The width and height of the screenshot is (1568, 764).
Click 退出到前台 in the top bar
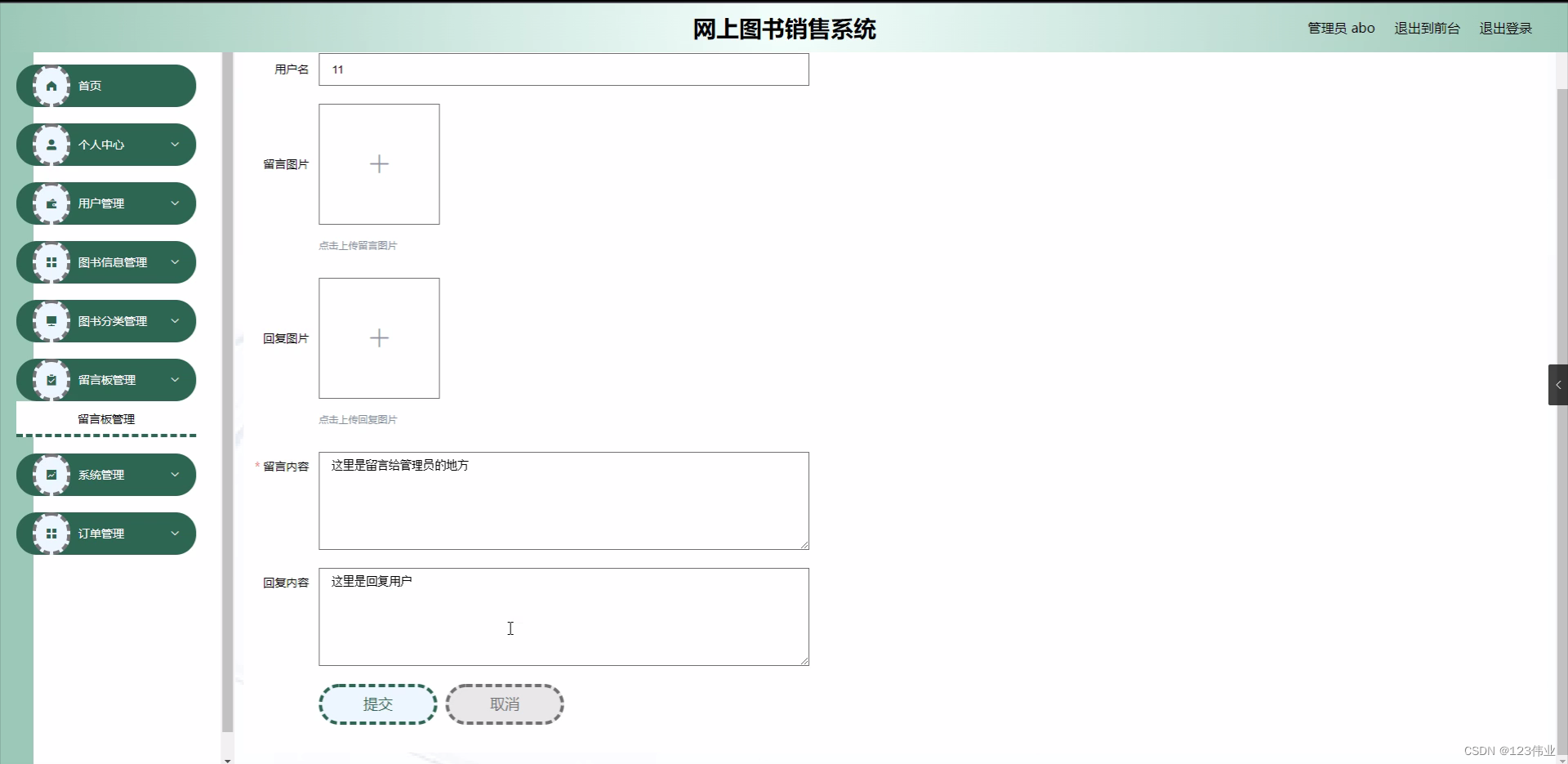1426,27
